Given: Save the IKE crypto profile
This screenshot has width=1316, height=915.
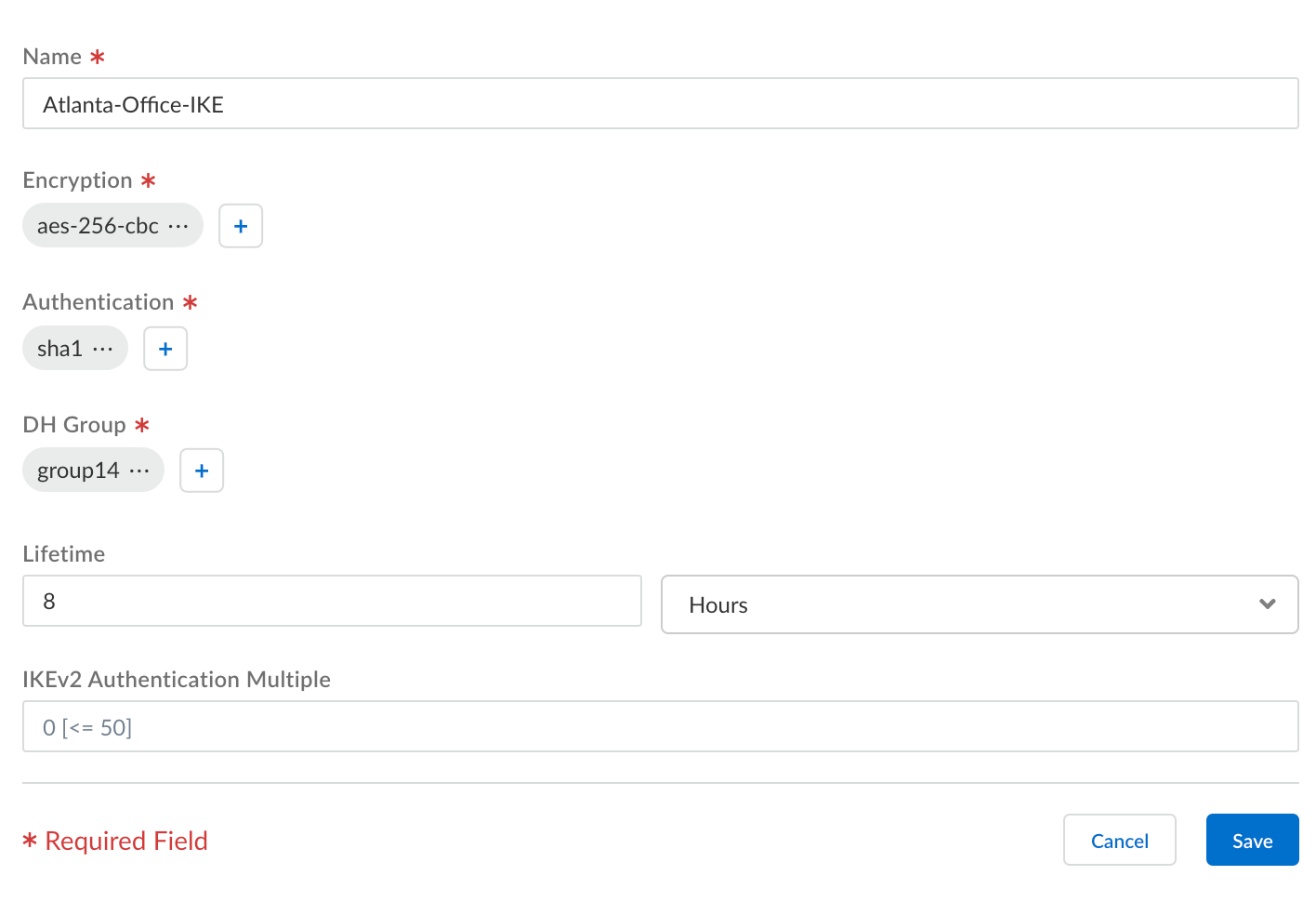Looking at the screenshot, I should (1252, 841).
